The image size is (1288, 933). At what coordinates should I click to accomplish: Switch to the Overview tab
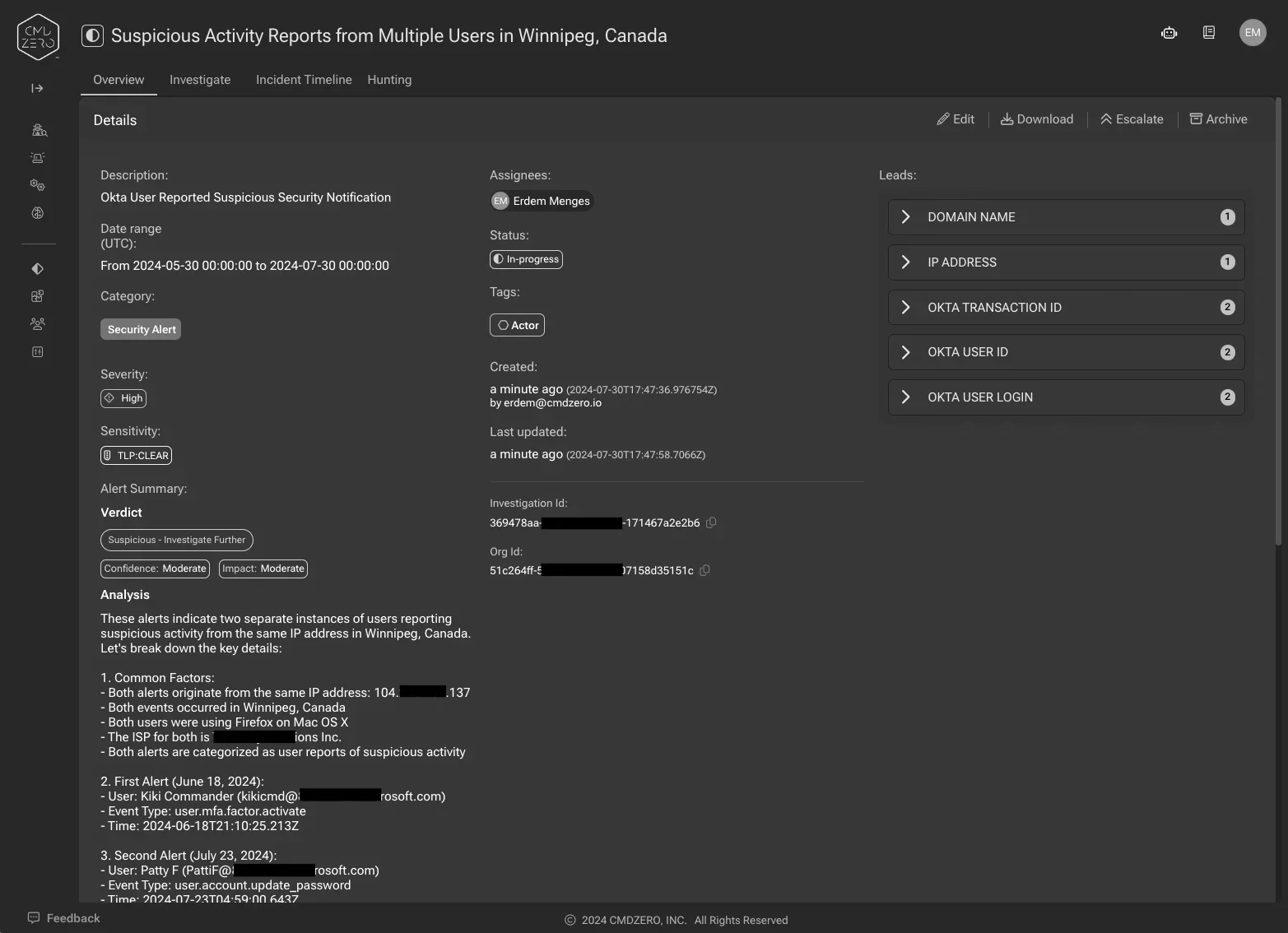[119, 80]
